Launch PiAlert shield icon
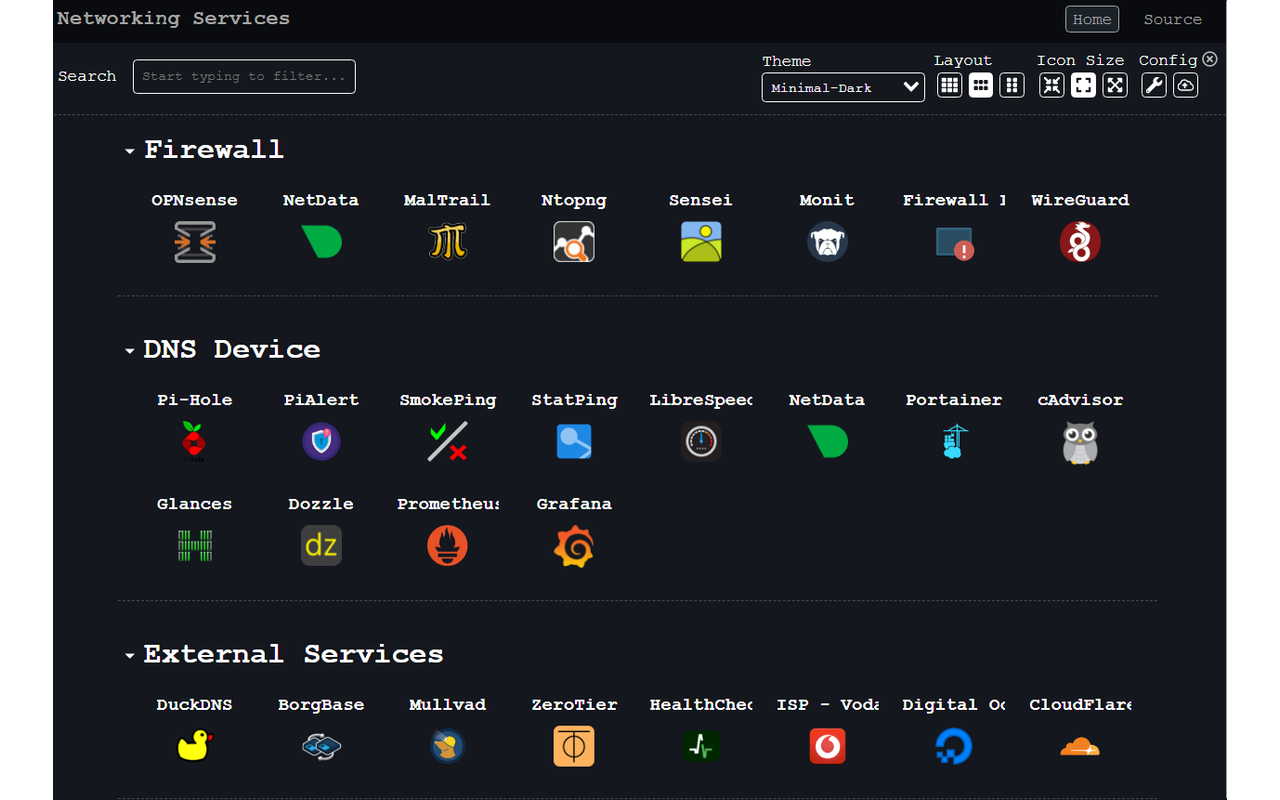This screenshot has height=800, width=1280. (x=321, y=441)
